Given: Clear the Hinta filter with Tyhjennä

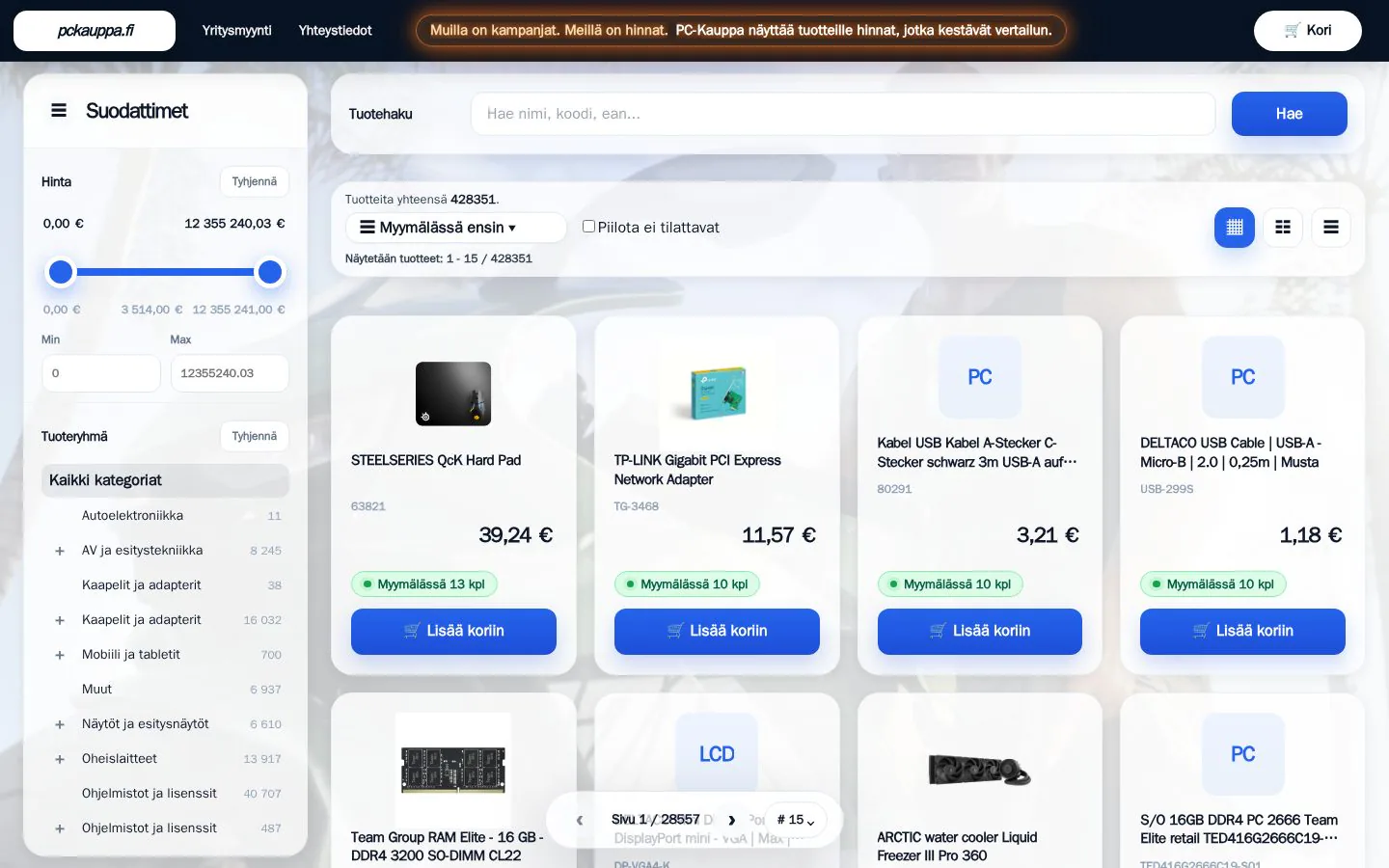Looking at the screenshot, I should 254,181.
